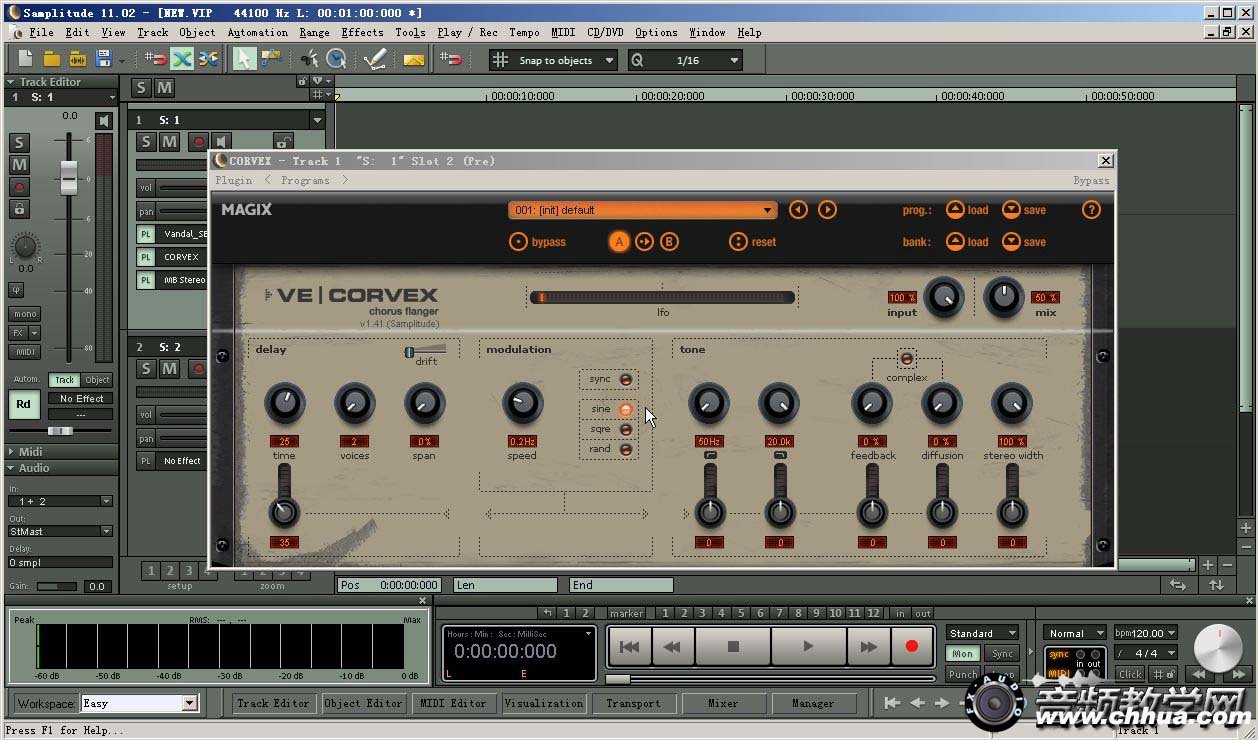
Task: Jump to start with transport button
Action: coord(629,647)
